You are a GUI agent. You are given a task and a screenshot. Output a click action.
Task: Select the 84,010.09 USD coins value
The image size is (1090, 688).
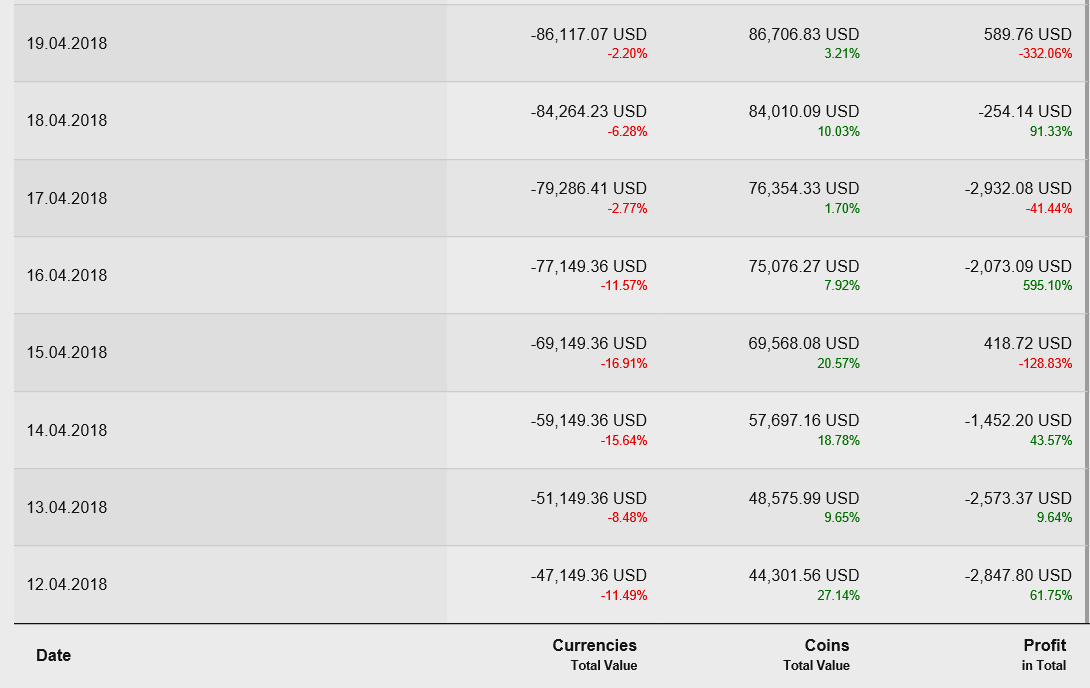[x=803, y=111]
